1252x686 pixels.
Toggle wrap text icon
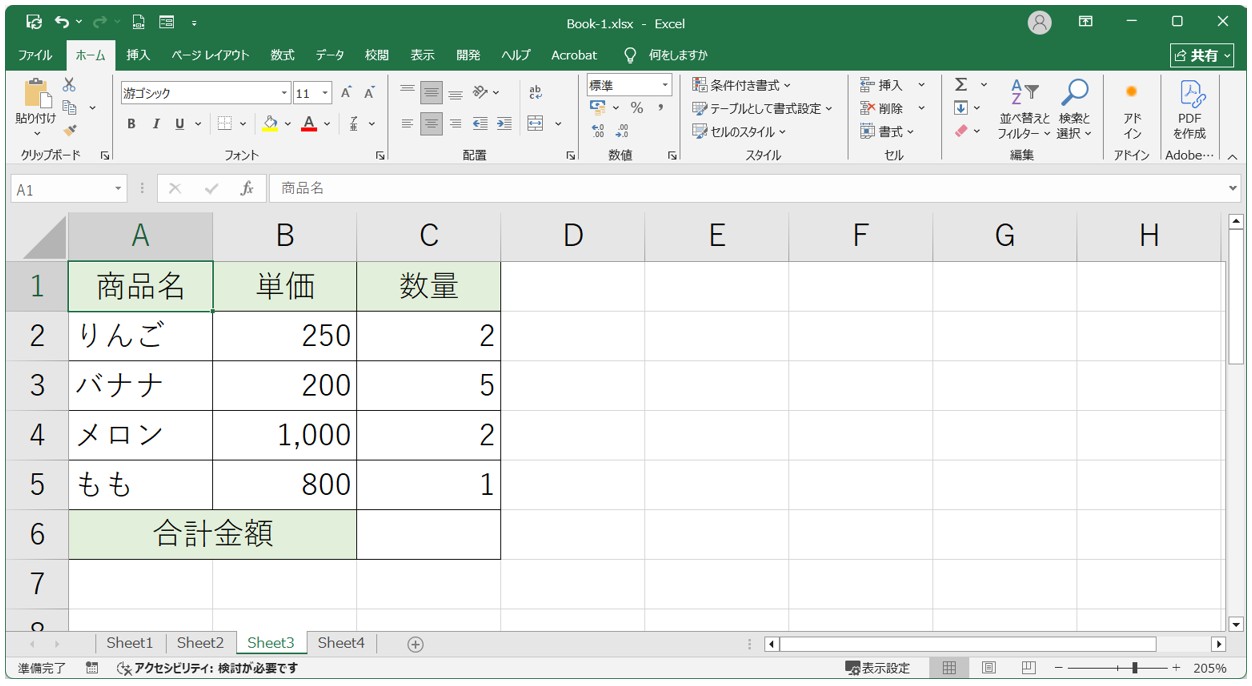click(x=535, y=93)
